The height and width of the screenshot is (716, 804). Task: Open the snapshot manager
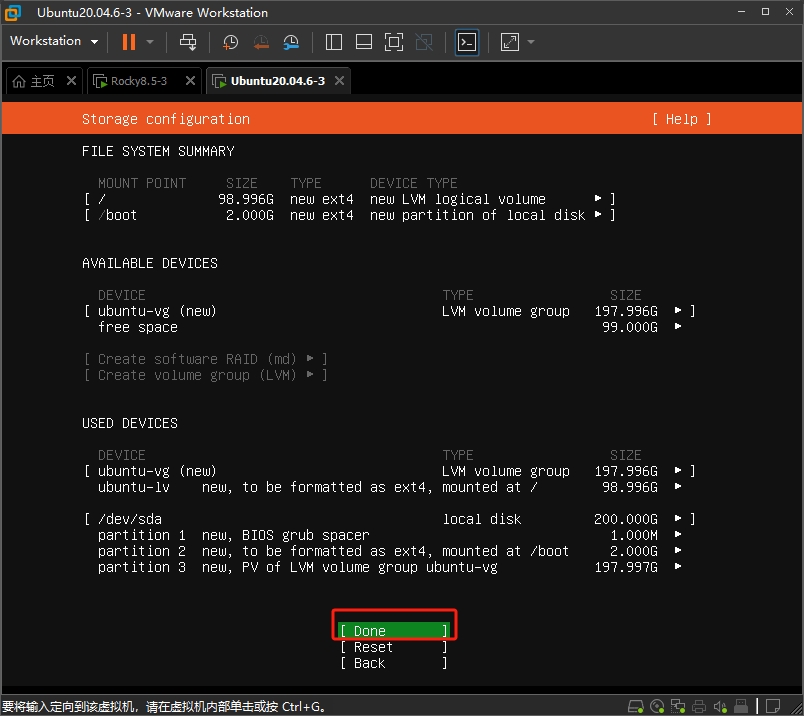pyautogui.click(x=291, y=42)
